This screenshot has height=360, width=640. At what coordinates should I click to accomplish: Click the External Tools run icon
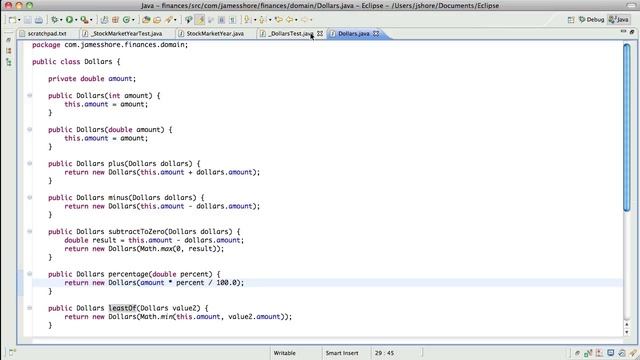pyautogui.click(x=84, y=20)
